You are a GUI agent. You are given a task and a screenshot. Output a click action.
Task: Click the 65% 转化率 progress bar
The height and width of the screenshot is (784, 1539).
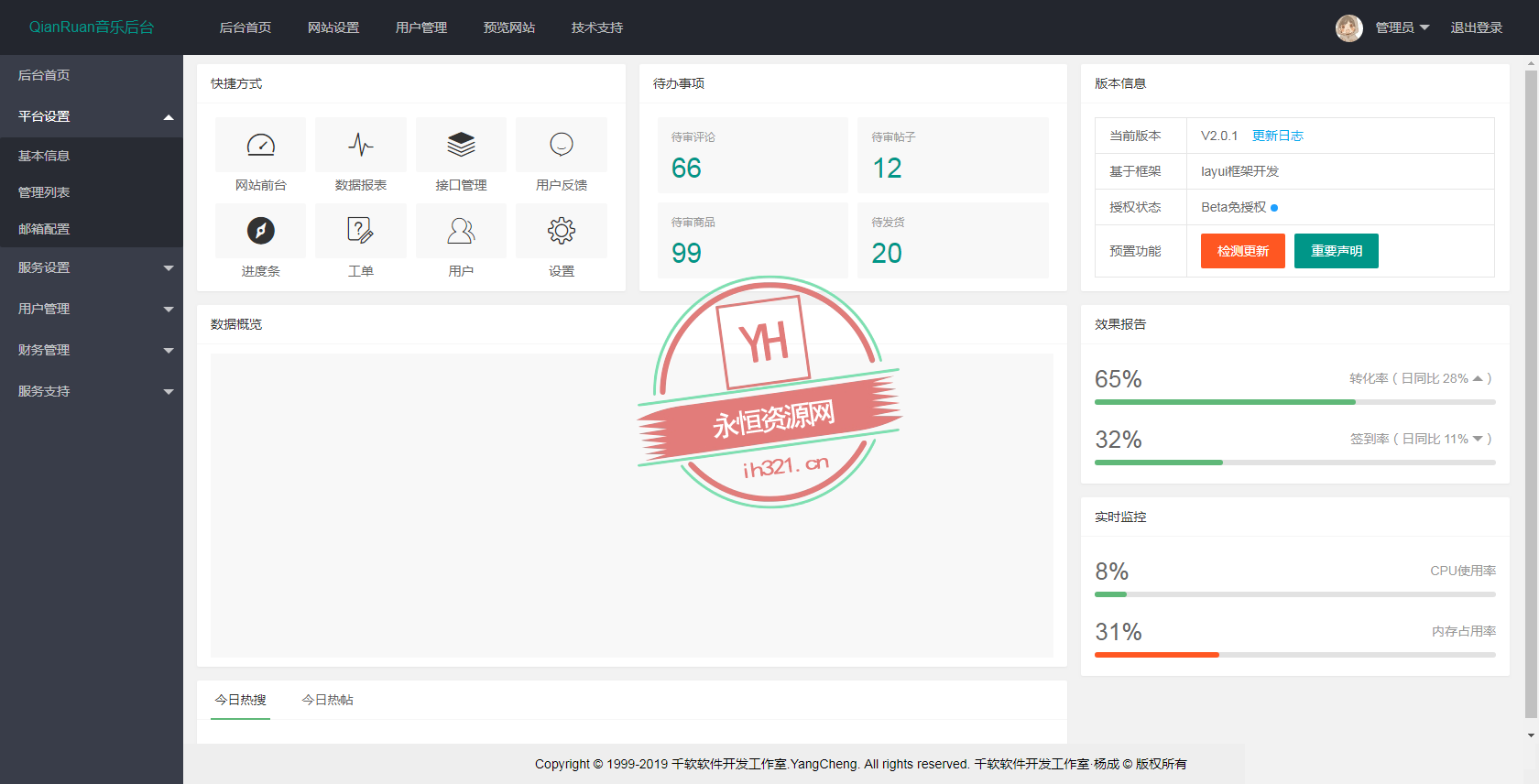point(1294,402)
